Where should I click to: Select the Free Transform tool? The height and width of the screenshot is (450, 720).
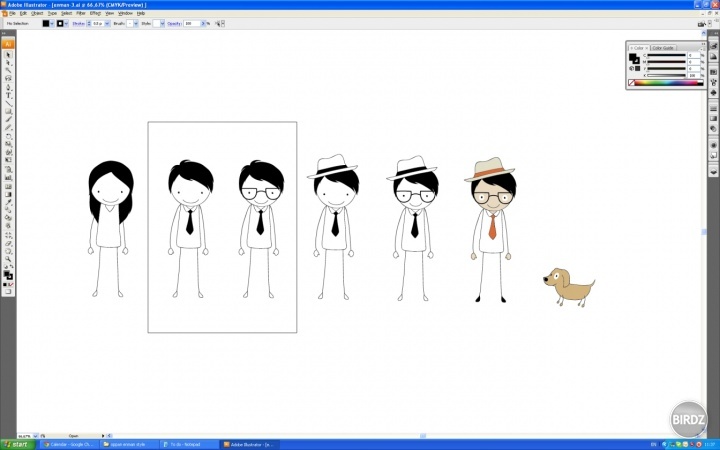(x=8, y=160)
